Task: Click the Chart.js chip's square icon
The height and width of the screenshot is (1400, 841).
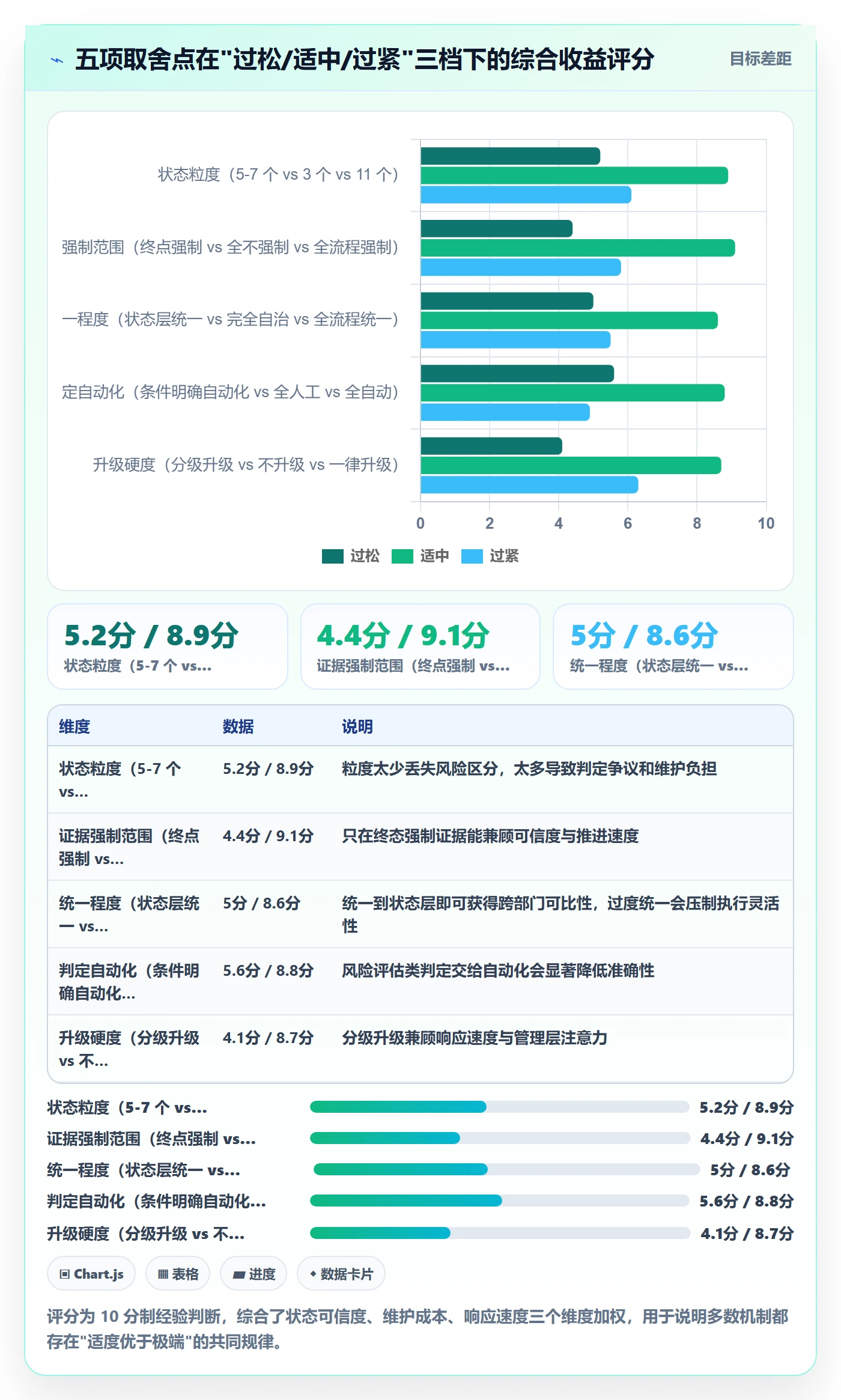Action: pos(65,1274)
